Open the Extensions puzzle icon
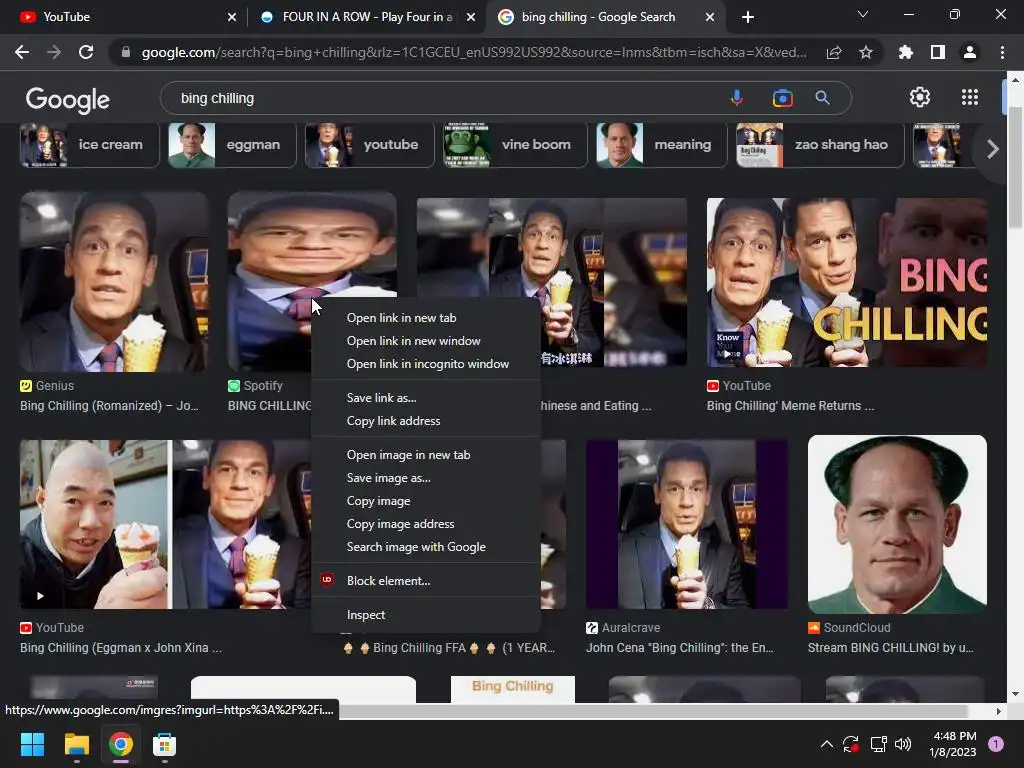 (x=905, y=52)
